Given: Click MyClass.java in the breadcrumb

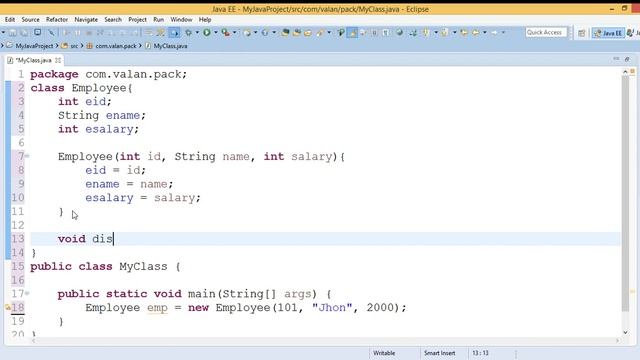Looking at the screenshot, I should coord(170,46).
